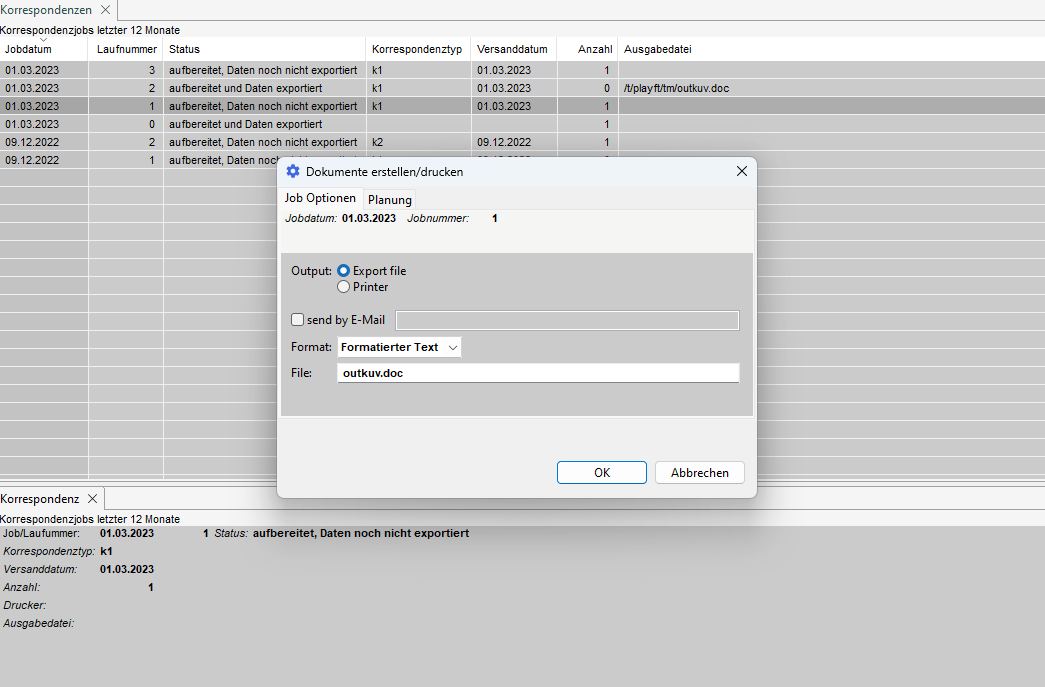The height and width of the screenshot is (687, 1045).
Task: Click the sort arrow above Jobdatum
Action: pos(43,40)
